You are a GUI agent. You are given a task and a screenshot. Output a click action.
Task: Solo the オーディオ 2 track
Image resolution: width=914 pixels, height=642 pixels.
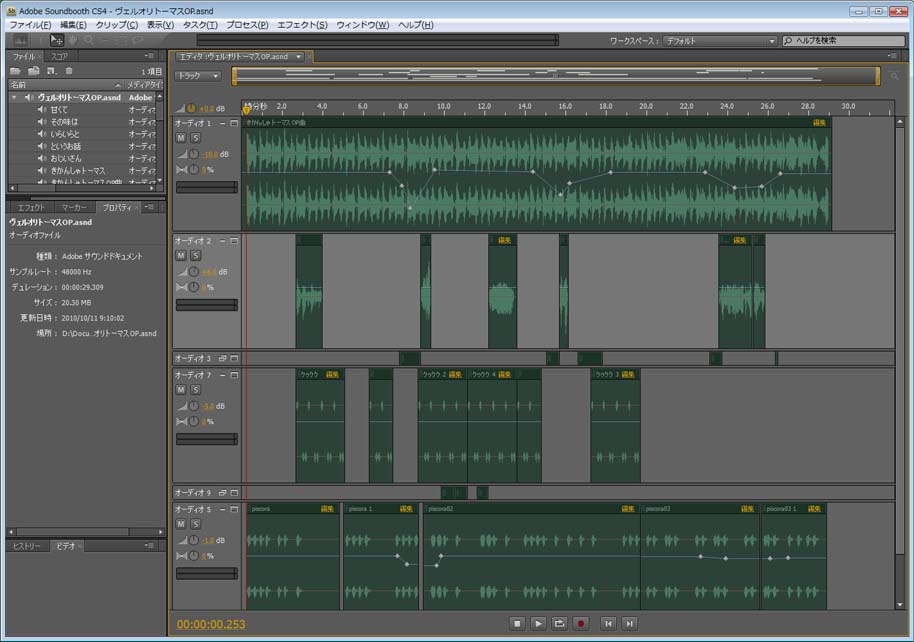195,256
